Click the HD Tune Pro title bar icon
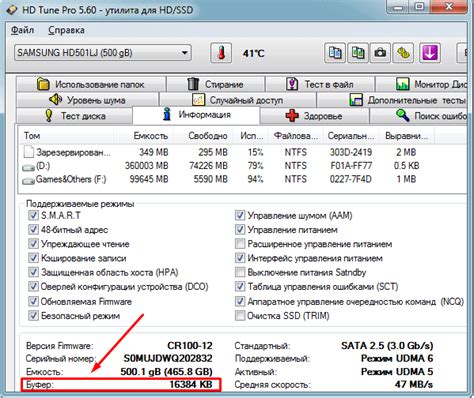The height and width of the screenshot is (398, 474). [12, 10]
